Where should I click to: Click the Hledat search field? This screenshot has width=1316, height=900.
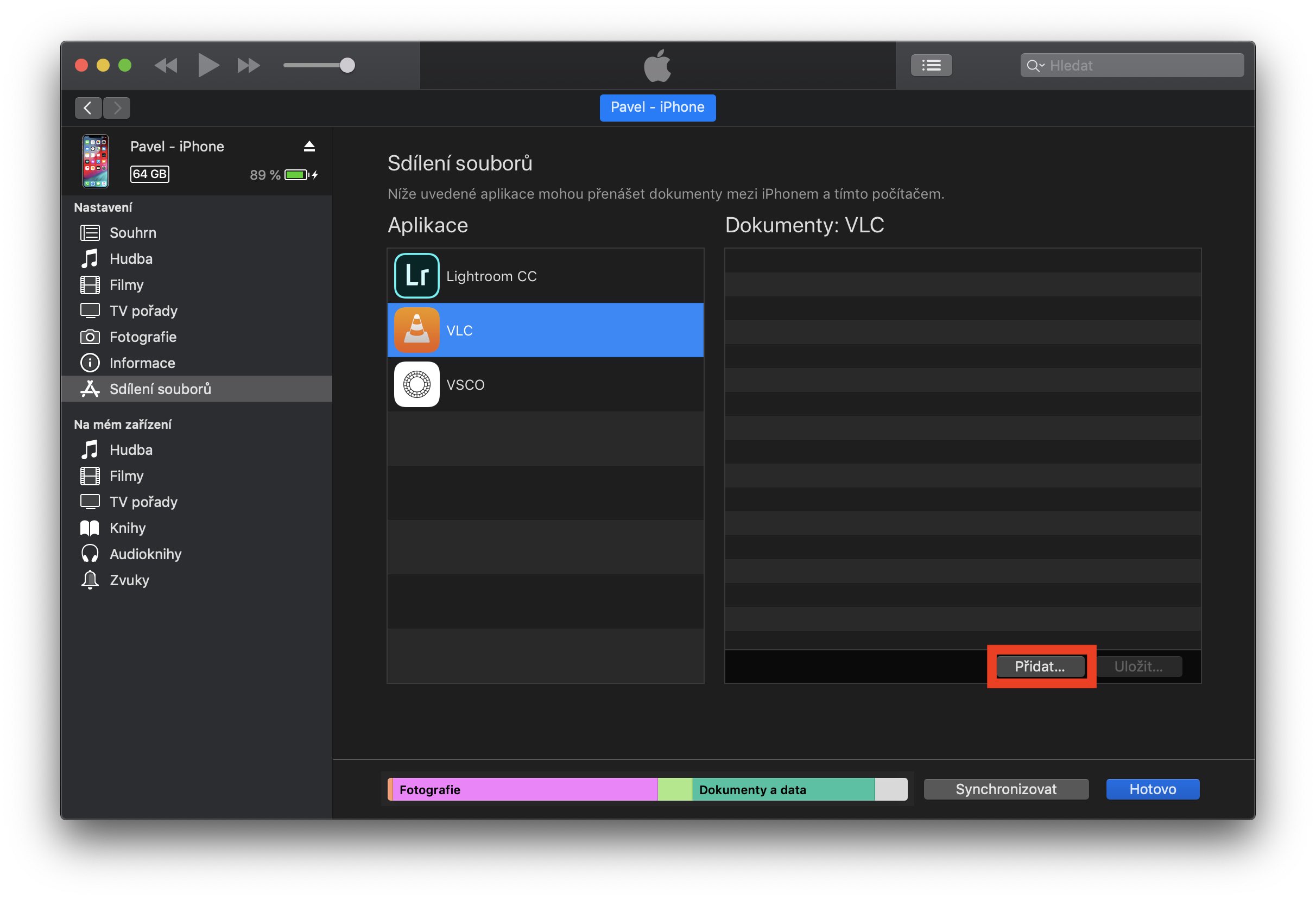click(x=1132, y=66)
